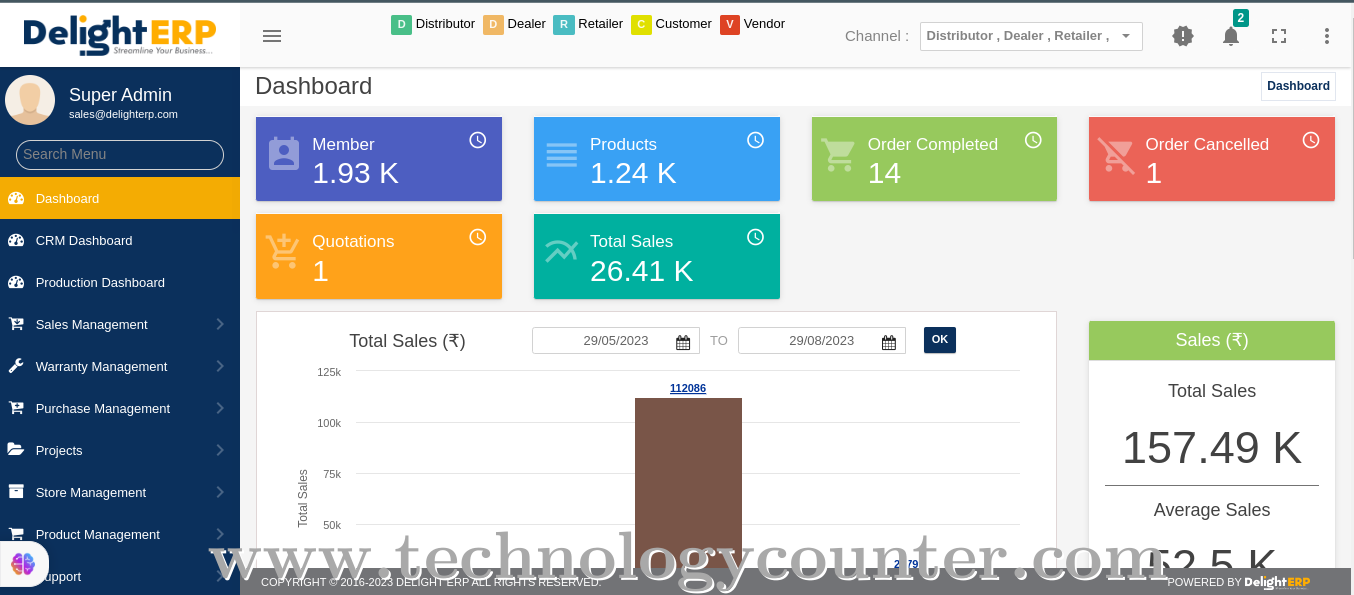Open CRM Dashboard from sidebar
Image resolution: width=1354 pixels, height=595 pixels.
tap(120, 240)
